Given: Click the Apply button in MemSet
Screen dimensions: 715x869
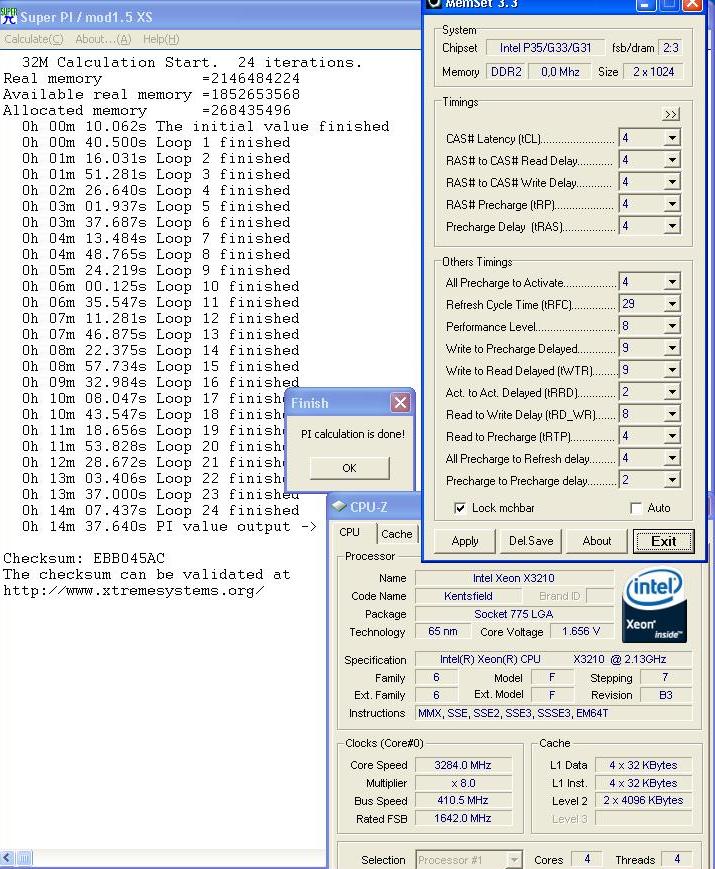Looking at the screenshot, I should pos(464,541).
